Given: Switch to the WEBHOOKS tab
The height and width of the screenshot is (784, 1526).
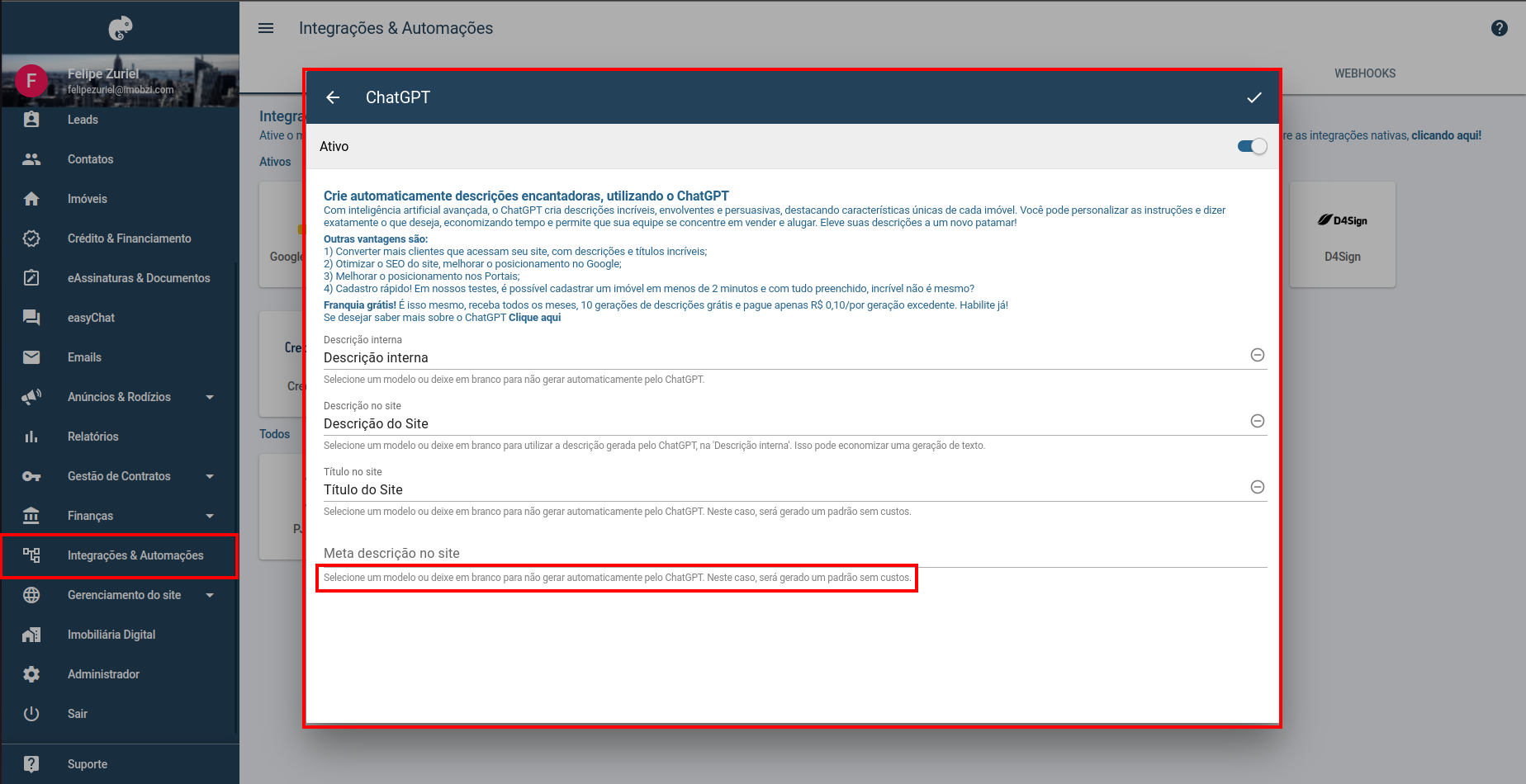Looking at the screenshot, I should click(x=1365, y=73).
